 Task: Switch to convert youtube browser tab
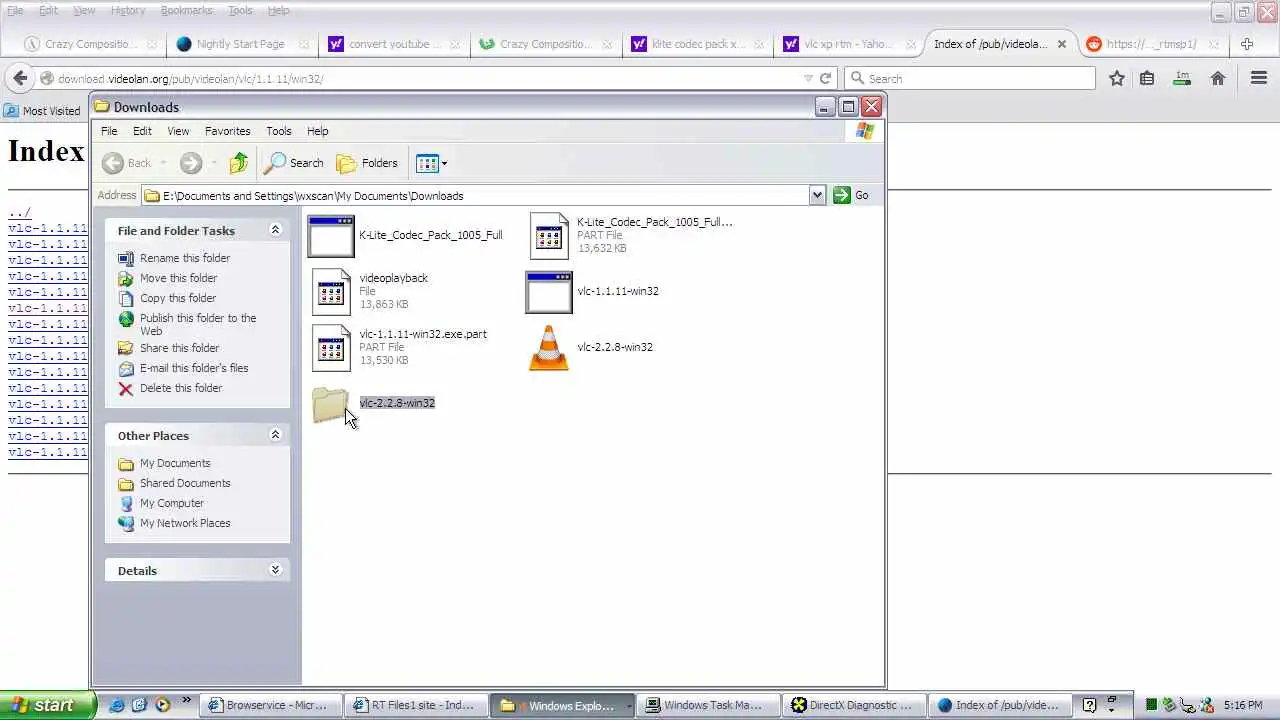tap(395, 44)
